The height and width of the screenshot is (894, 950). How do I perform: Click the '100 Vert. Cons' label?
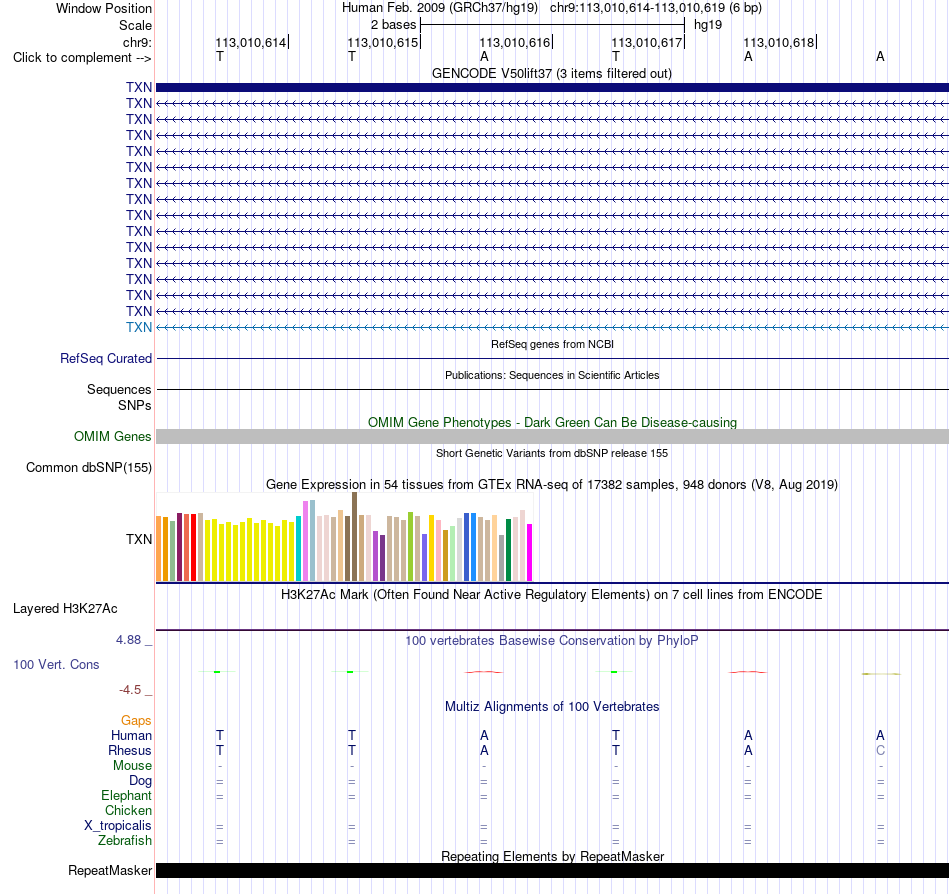56,664
